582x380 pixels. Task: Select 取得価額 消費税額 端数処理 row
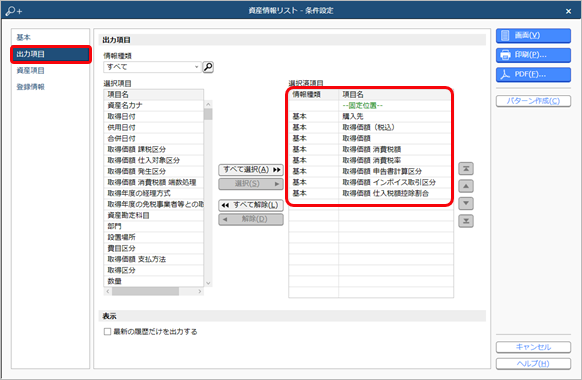point(154,182)
